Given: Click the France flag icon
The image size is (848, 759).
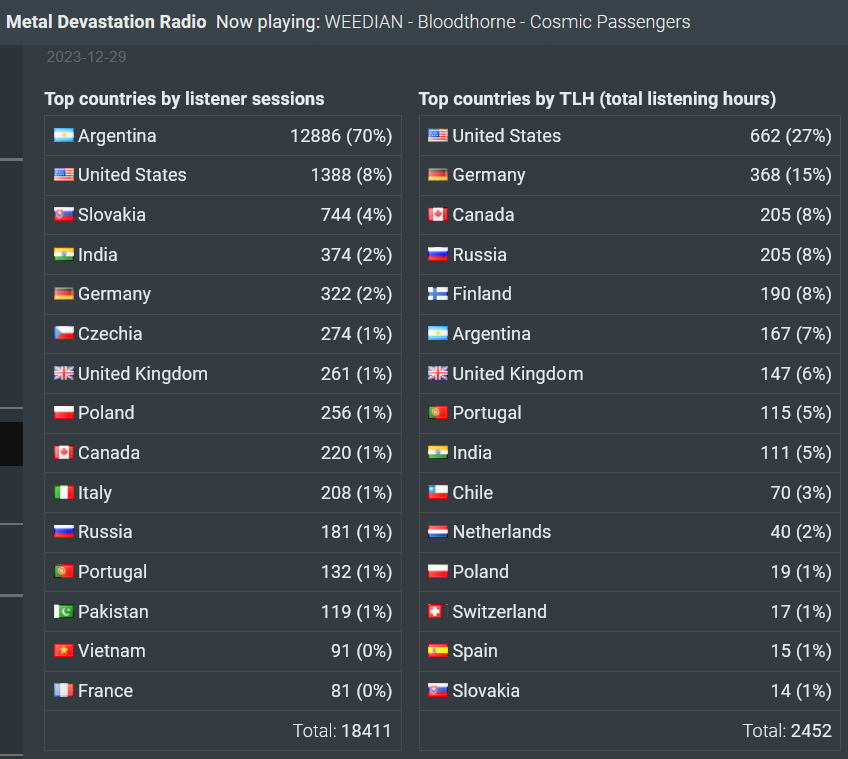Looking at the screenshot, I should [64, 690].
